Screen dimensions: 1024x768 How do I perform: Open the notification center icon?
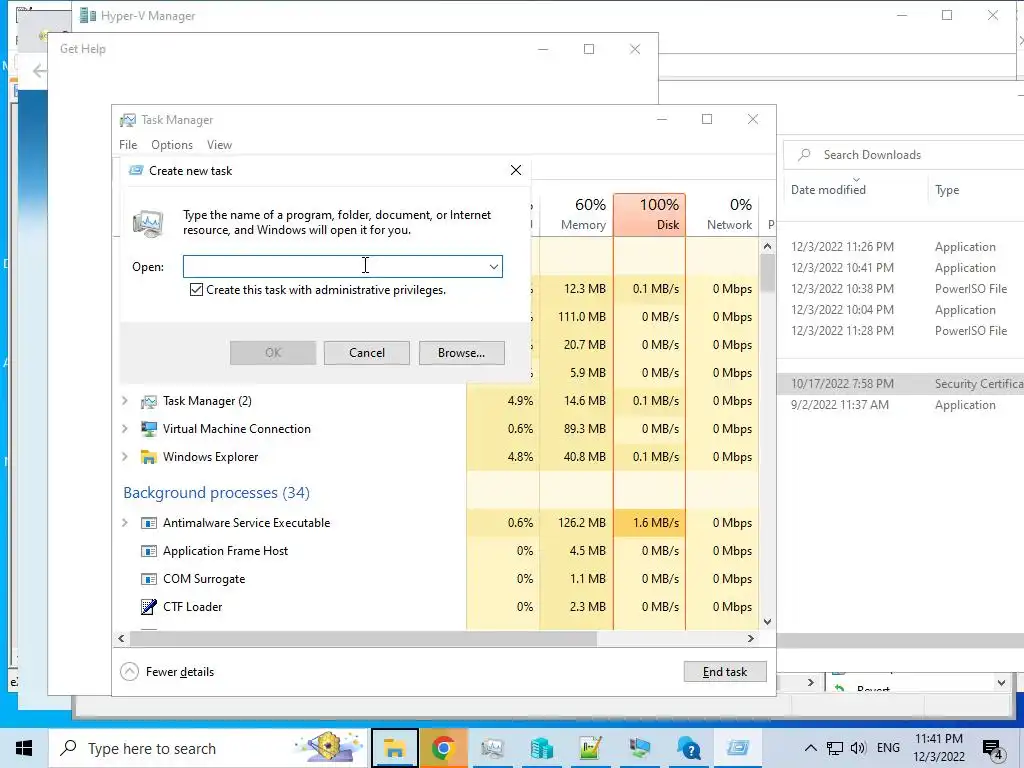click(x=993, y=750)
